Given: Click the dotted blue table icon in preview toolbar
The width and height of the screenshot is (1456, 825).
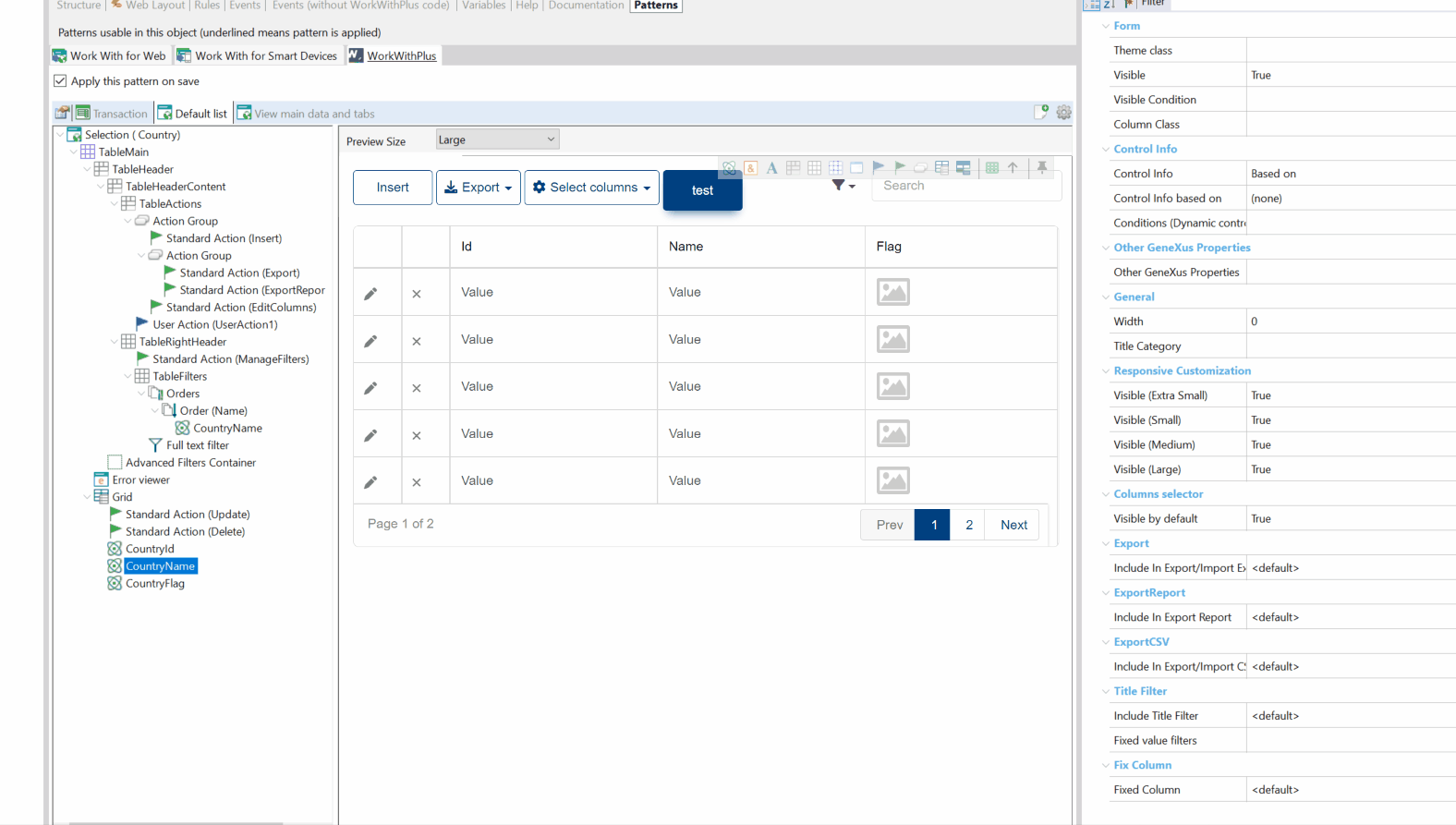Looking at the screenshot, I should coord(835,167).
